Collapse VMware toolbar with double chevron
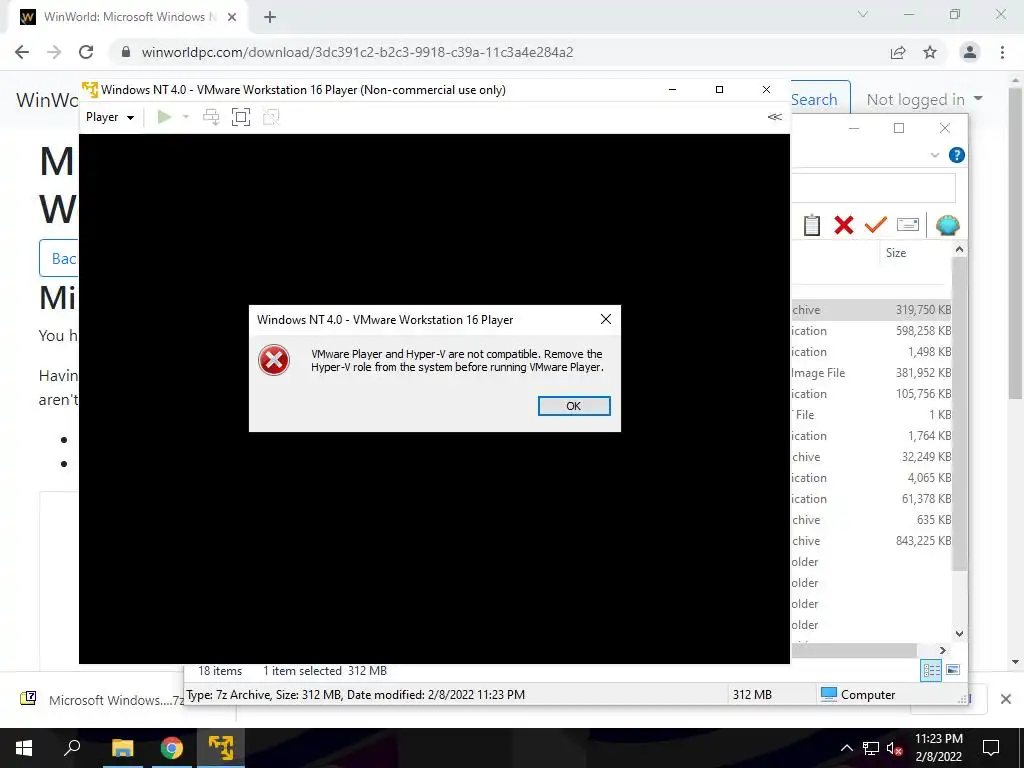1024x768 pixels. tap(775, 117)
